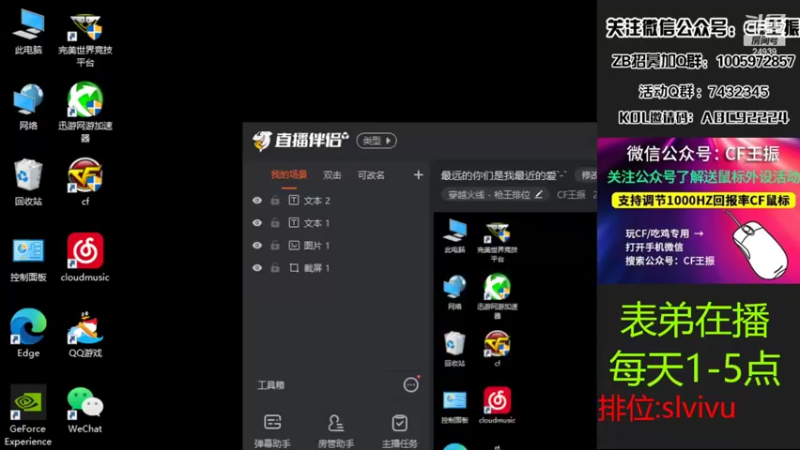Hide the 文本 2 source
Viewport: 800px width, 450px height.
click(x=257, y=201)
